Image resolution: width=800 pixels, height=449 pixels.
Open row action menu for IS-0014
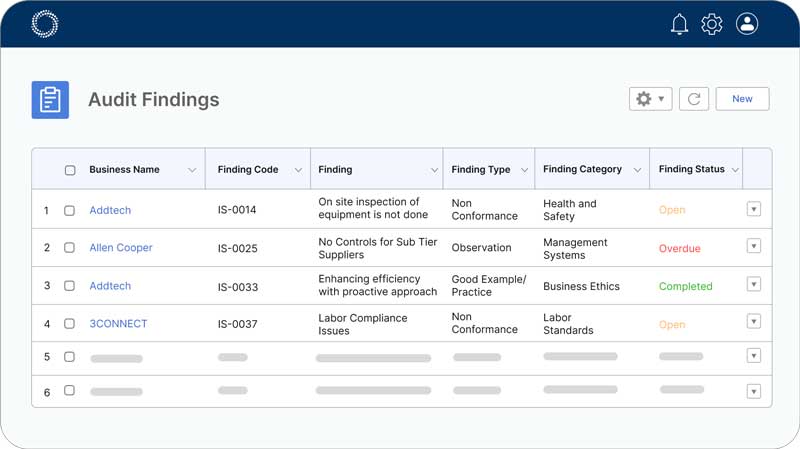[754, 209]
